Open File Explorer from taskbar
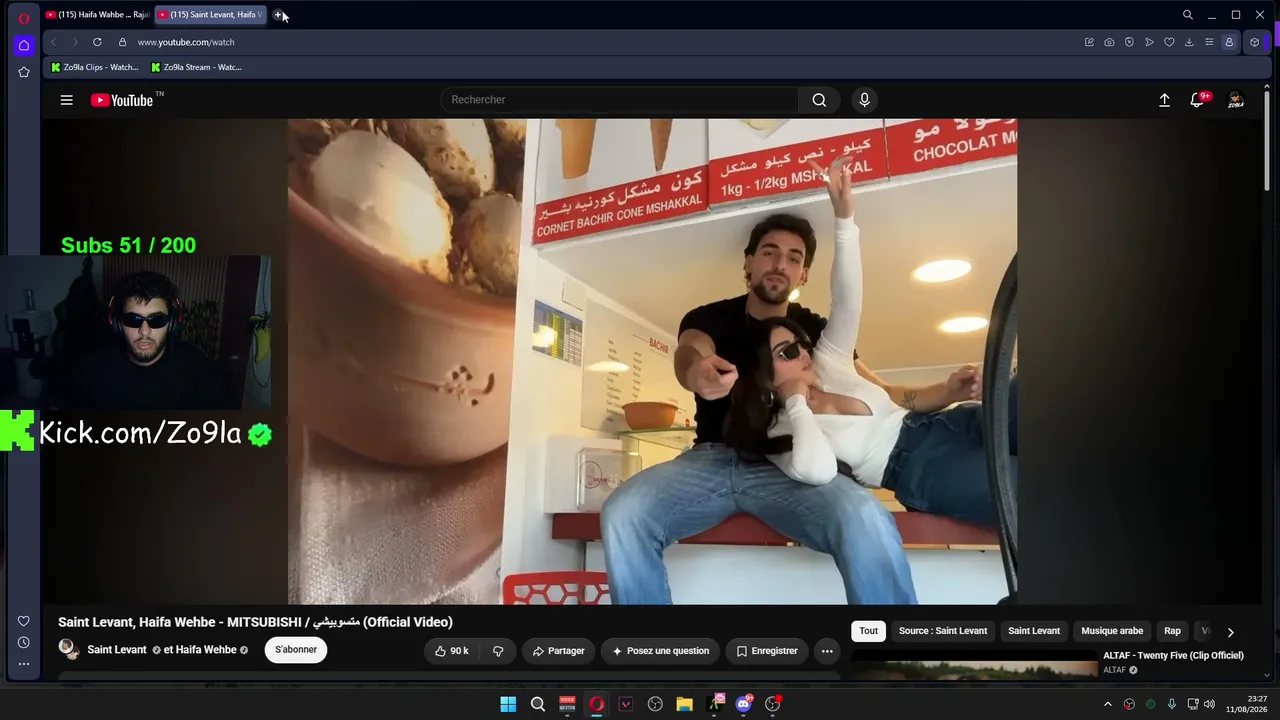 click(684, 704)
